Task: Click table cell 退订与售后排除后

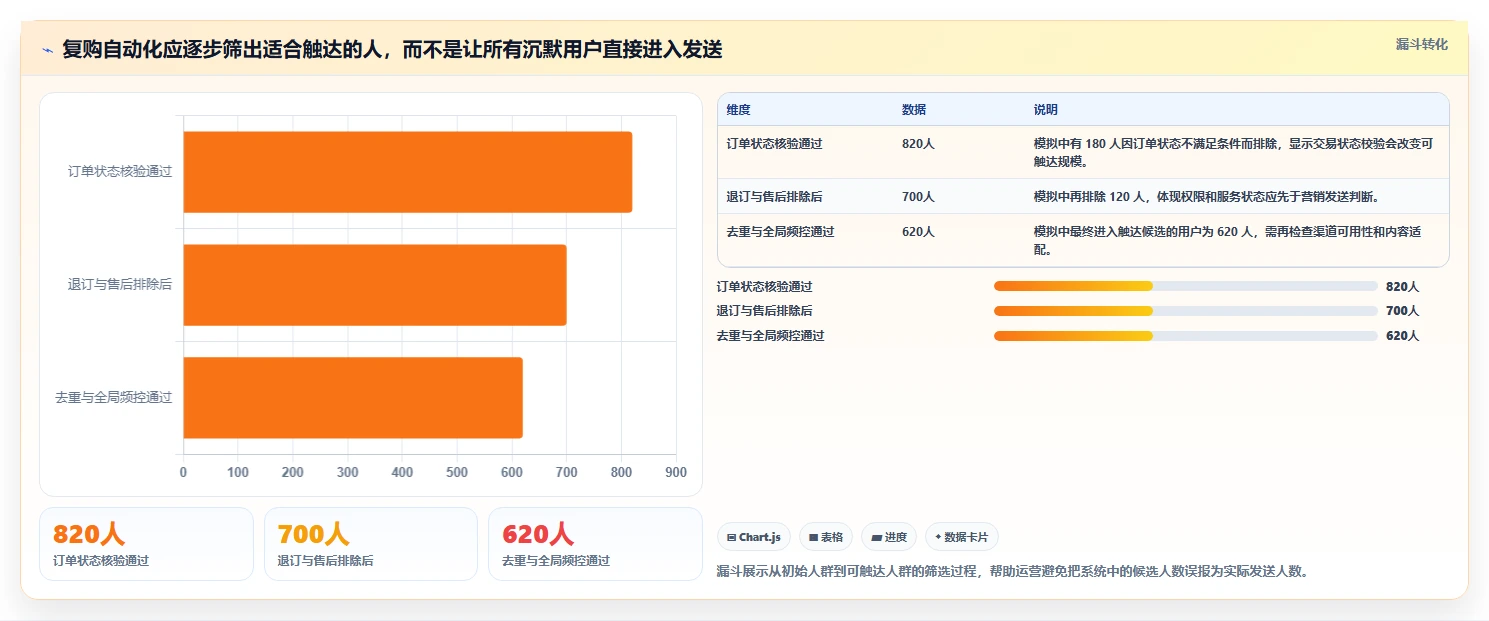Action: pyautogui.click(x=774, y=197)
